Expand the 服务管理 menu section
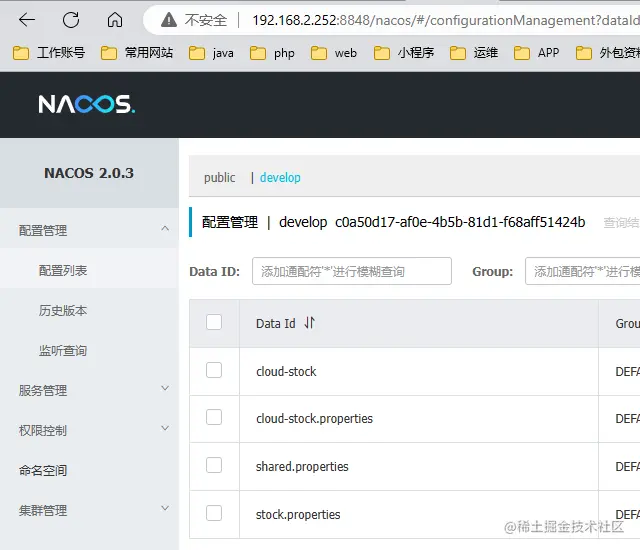The image size is (640, 550). (89, 390)
